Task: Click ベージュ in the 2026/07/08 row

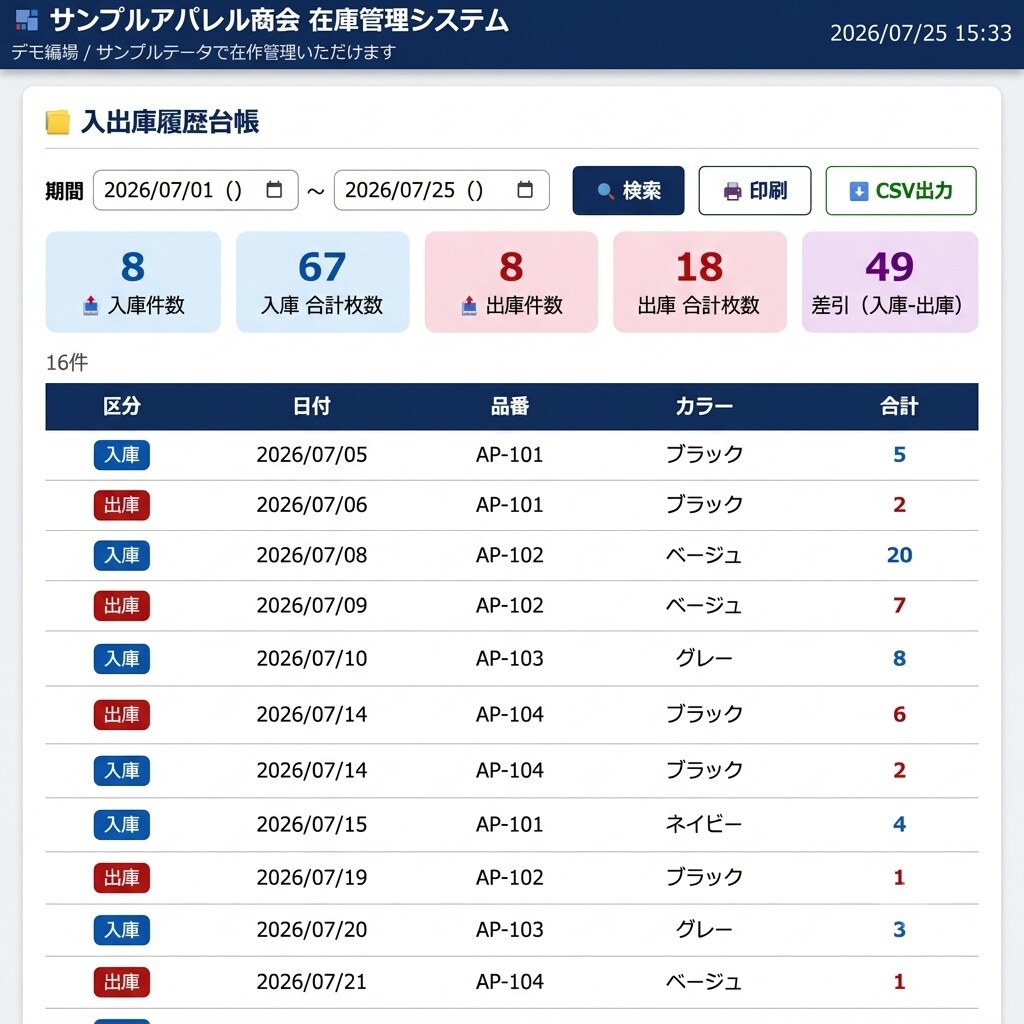Action: (704, 555)
